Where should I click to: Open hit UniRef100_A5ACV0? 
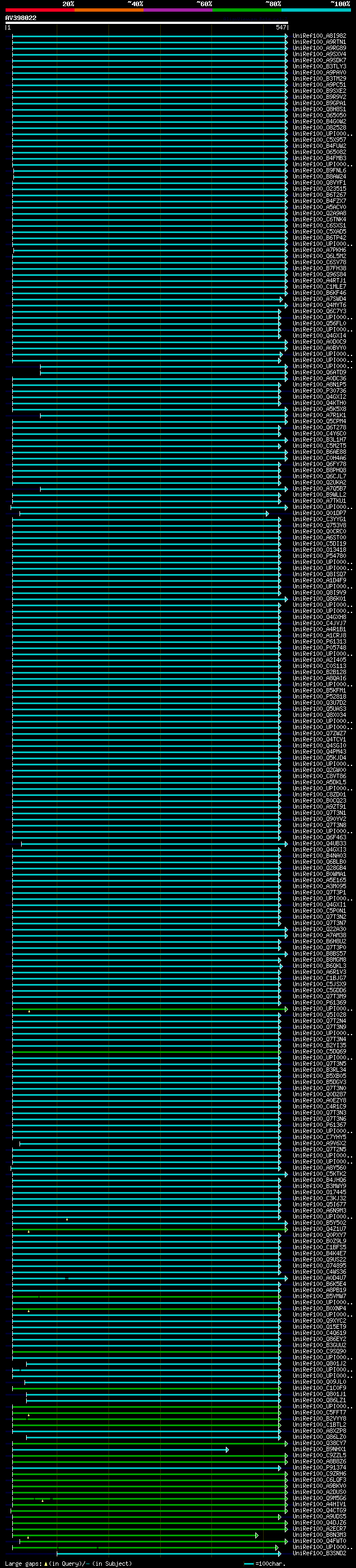tap(319, 207)
